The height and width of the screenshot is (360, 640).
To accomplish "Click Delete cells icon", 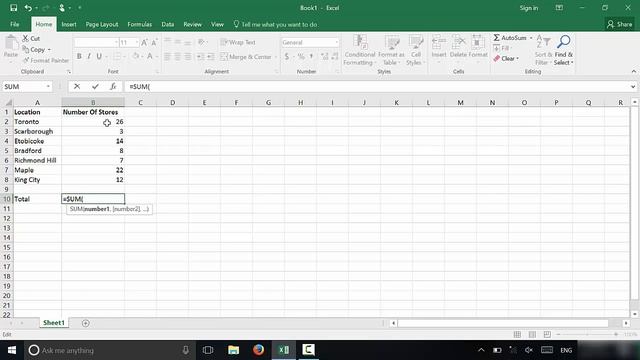I will coord(458,42).
